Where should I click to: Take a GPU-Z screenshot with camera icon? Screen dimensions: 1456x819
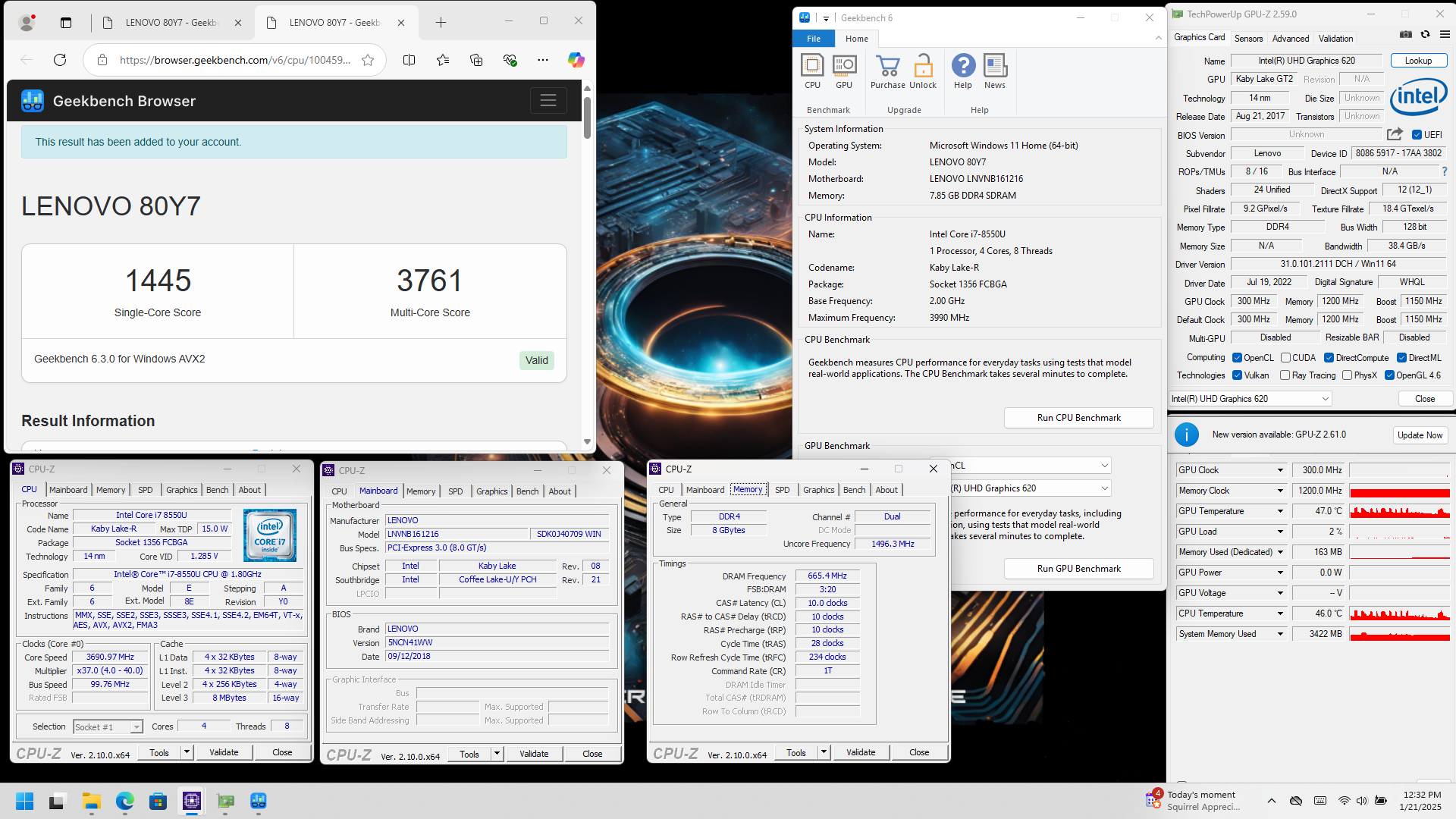(1405, 34)
